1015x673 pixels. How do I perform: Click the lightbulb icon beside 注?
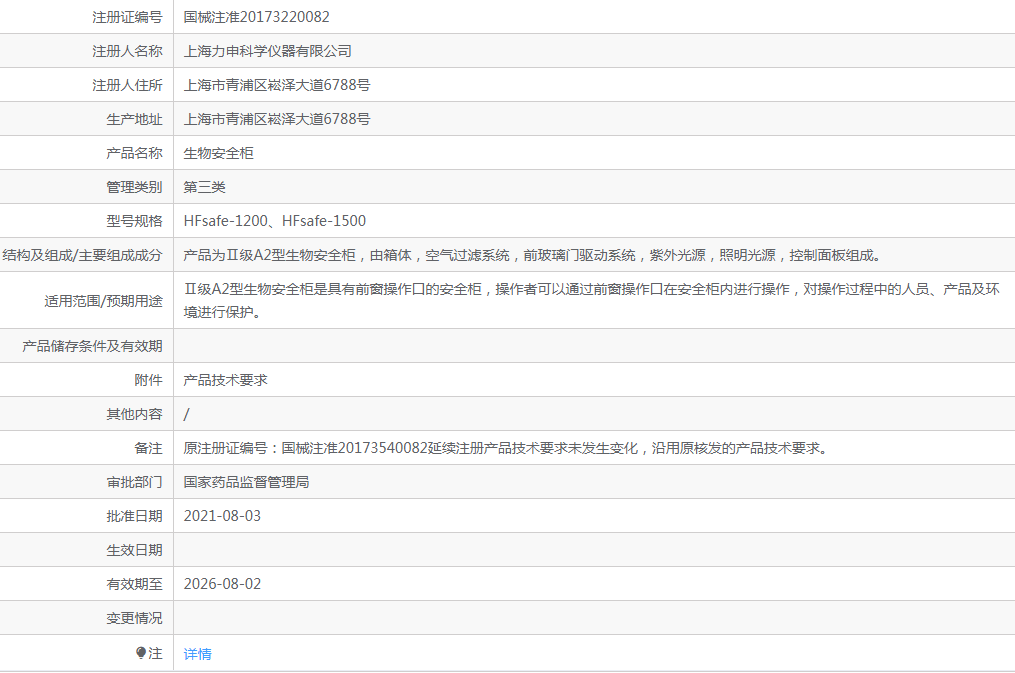tap(140, 653)
